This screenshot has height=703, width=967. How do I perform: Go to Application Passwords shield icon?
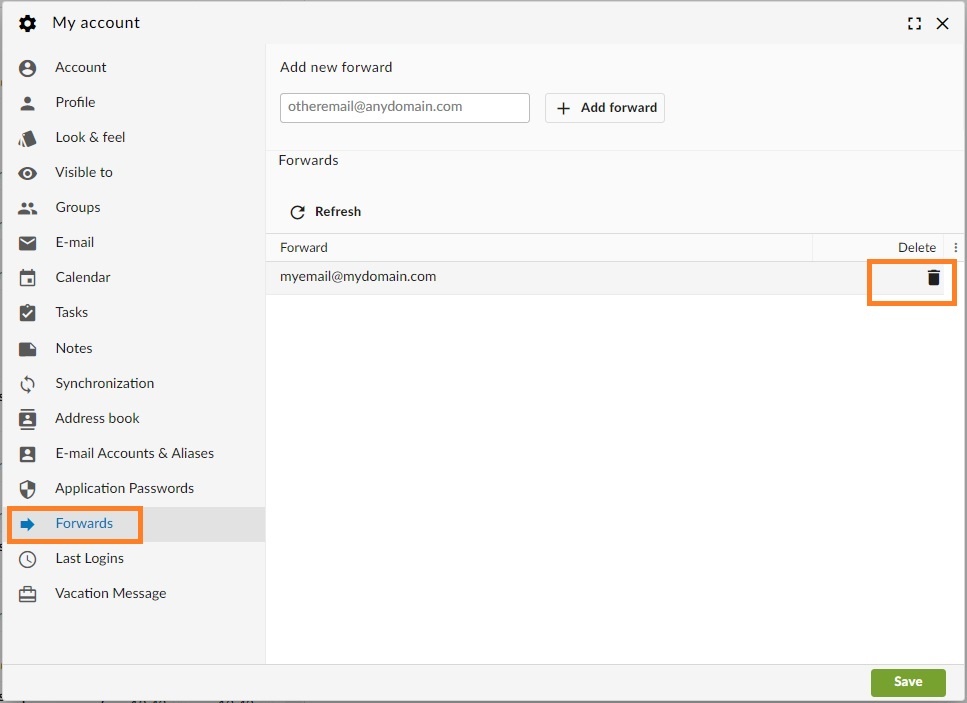27,489
